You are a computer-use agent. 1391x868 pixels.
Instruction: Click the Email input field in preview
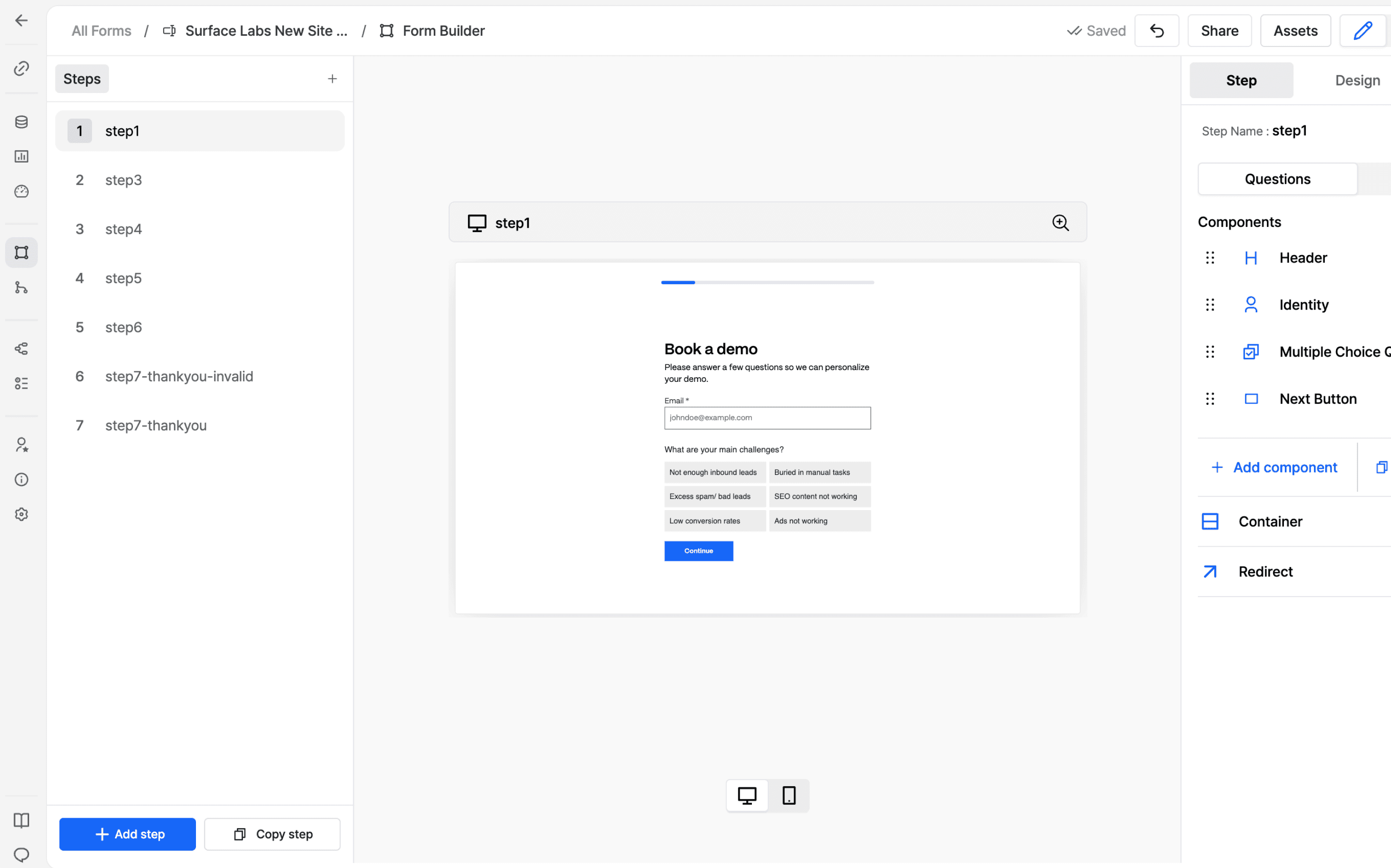coord(767,418)
